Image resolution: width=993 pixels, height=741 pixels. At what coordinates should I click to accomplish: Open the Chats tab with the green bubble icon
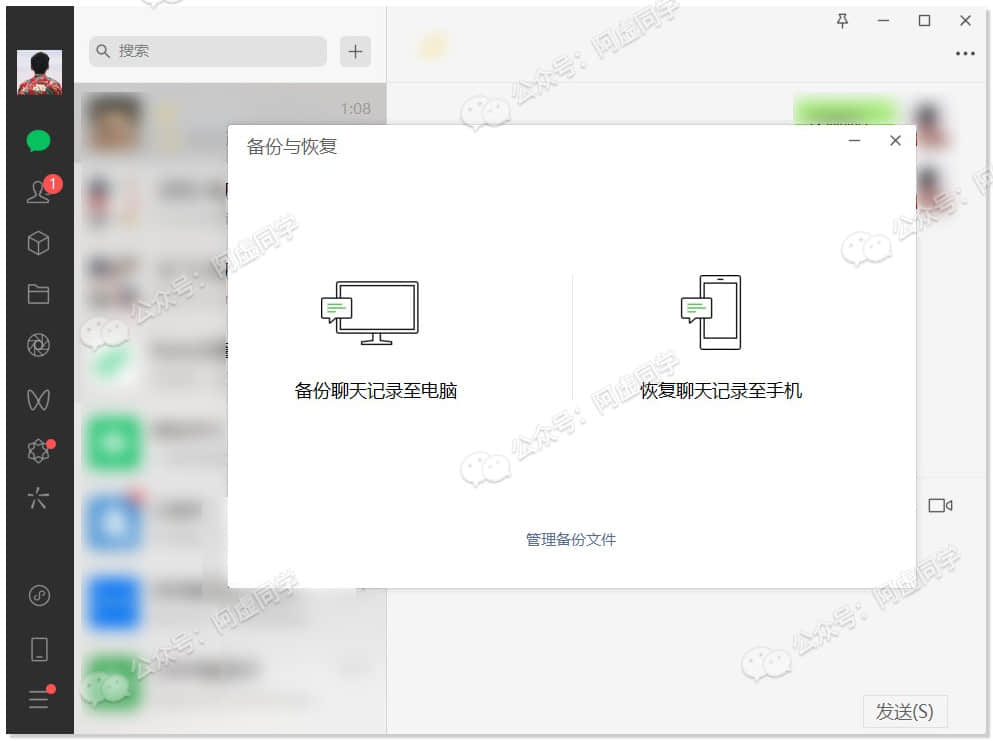(x=39, y=141)
